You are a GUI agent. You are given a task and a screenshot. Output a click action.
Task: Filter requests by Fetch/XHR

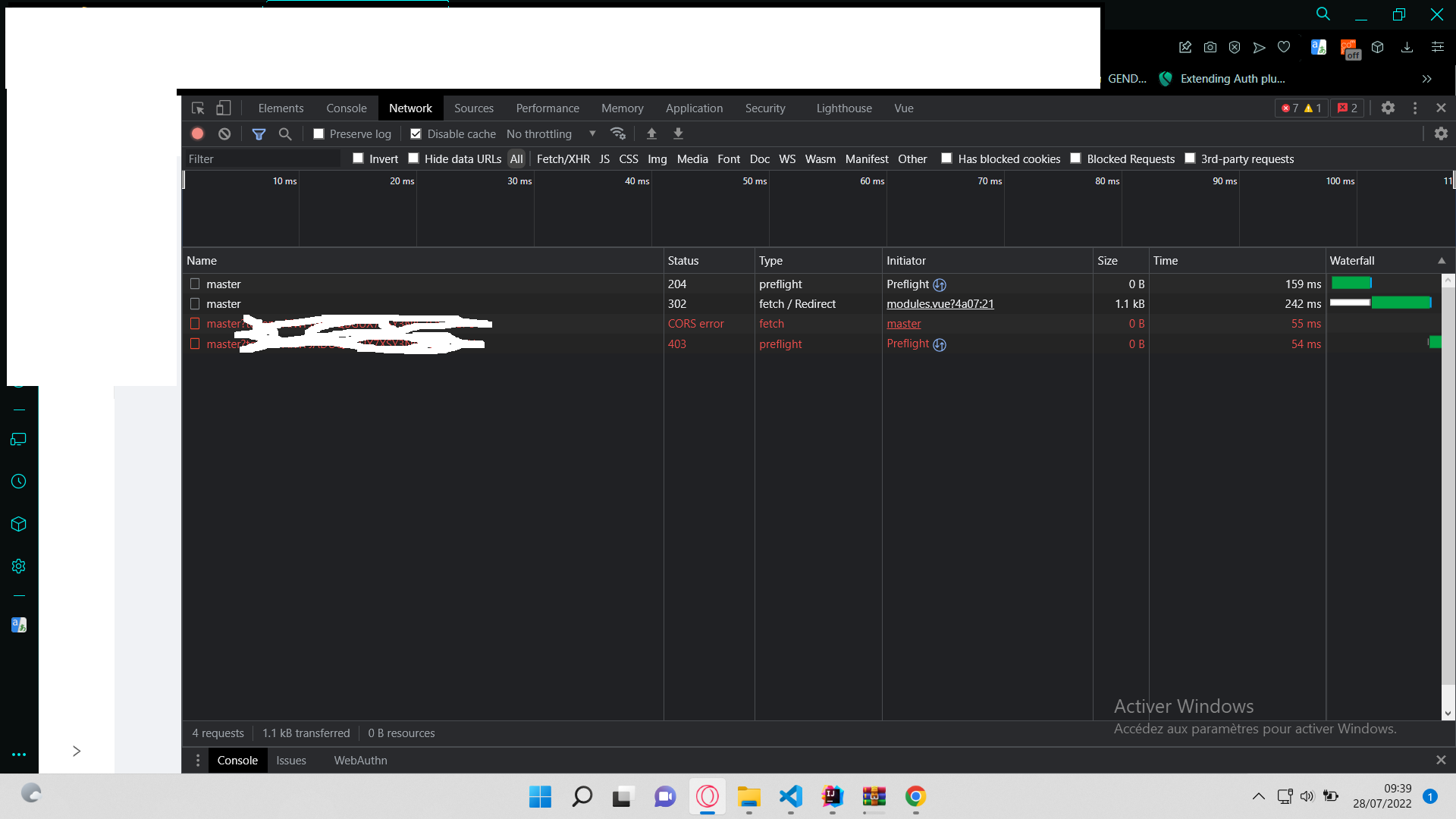563,159
